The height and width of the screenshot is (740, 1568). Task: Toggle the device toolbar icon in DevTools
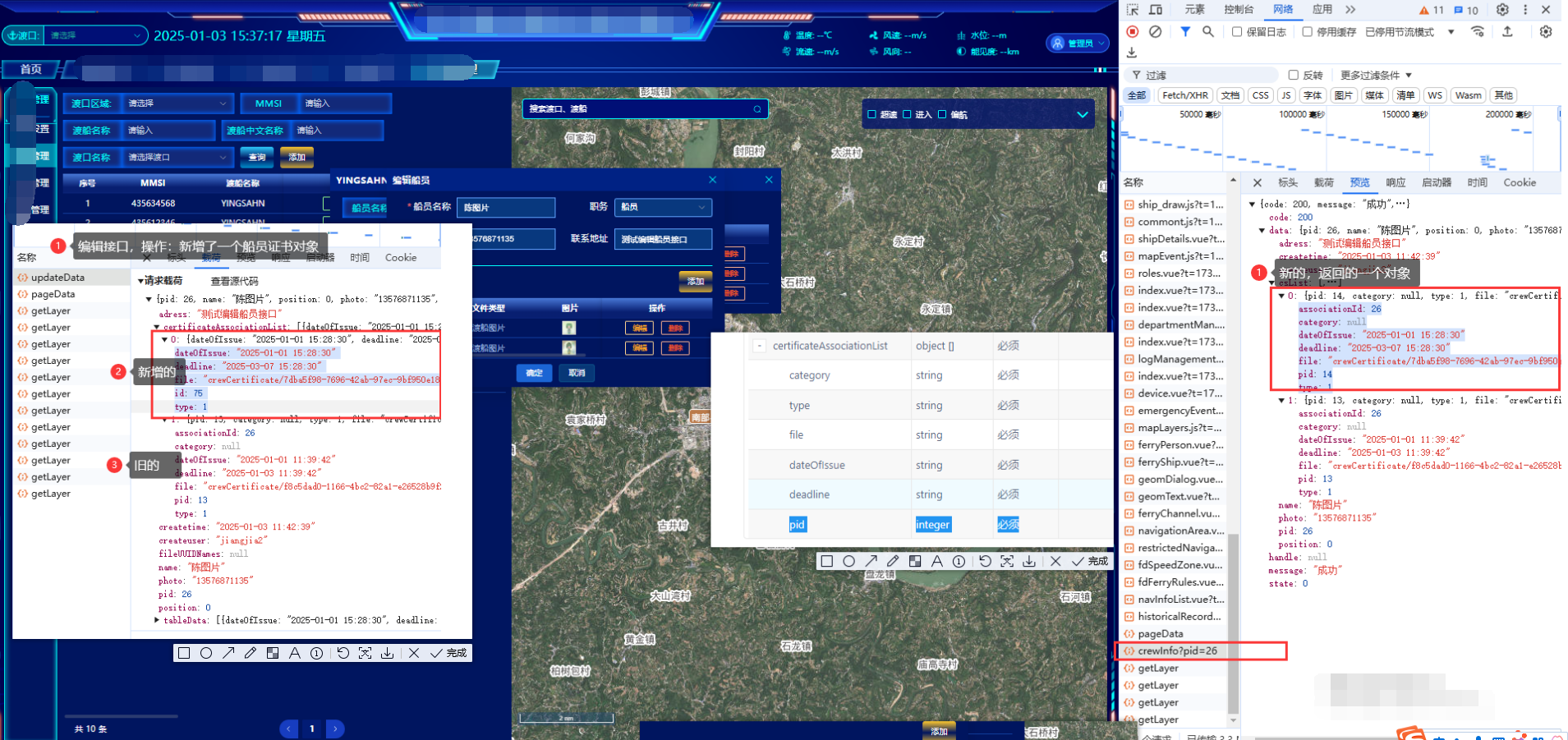pos(1156,10)
